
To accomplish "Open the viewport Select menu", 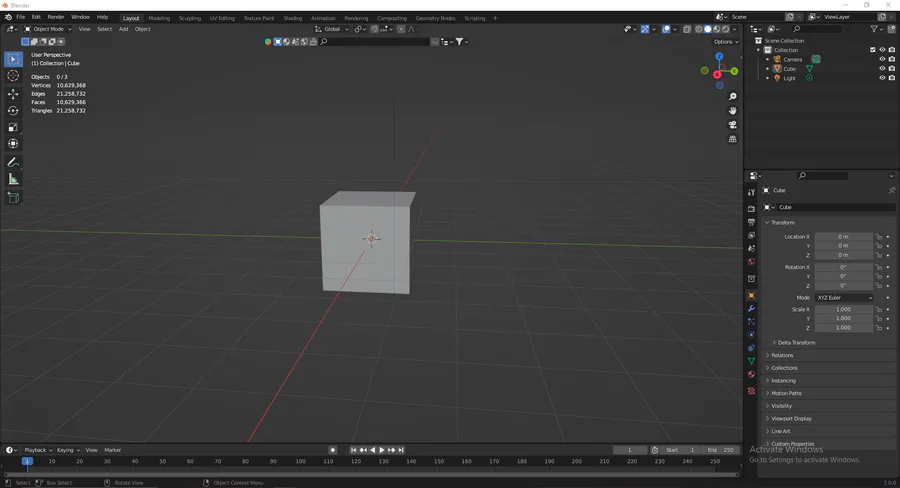I will click(104, 29).
